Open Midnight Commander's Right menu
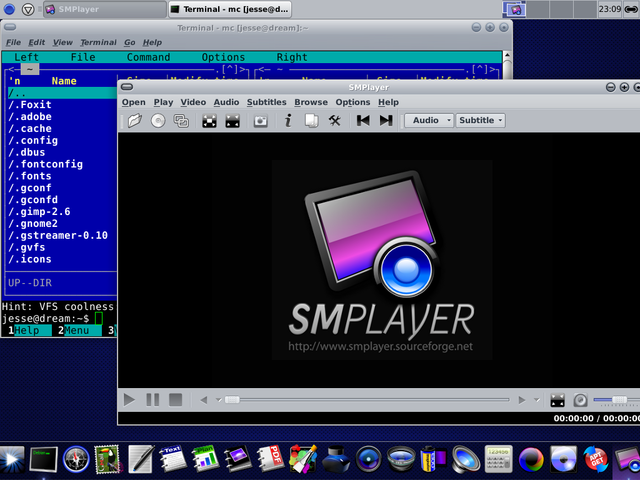 point(292,57)
